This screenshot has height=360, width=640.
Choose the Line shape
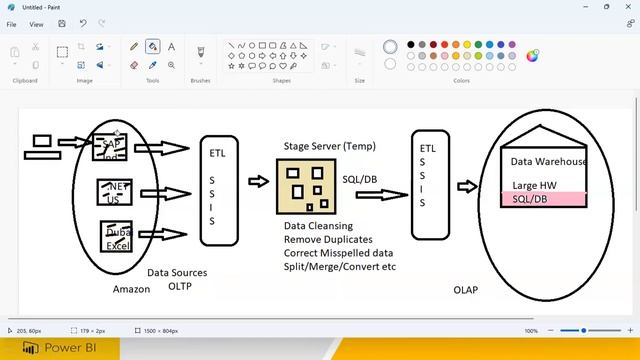tap(231, 45)
